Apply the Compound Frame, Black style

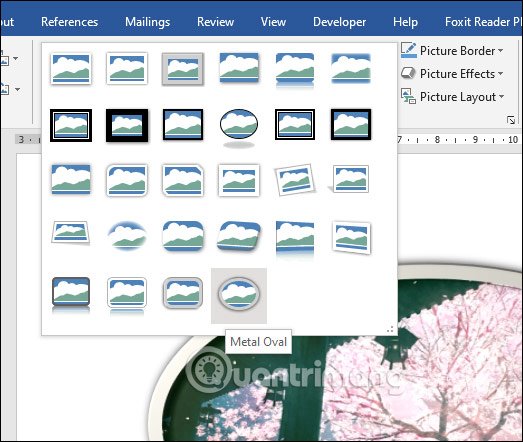[x=295, y=125]
